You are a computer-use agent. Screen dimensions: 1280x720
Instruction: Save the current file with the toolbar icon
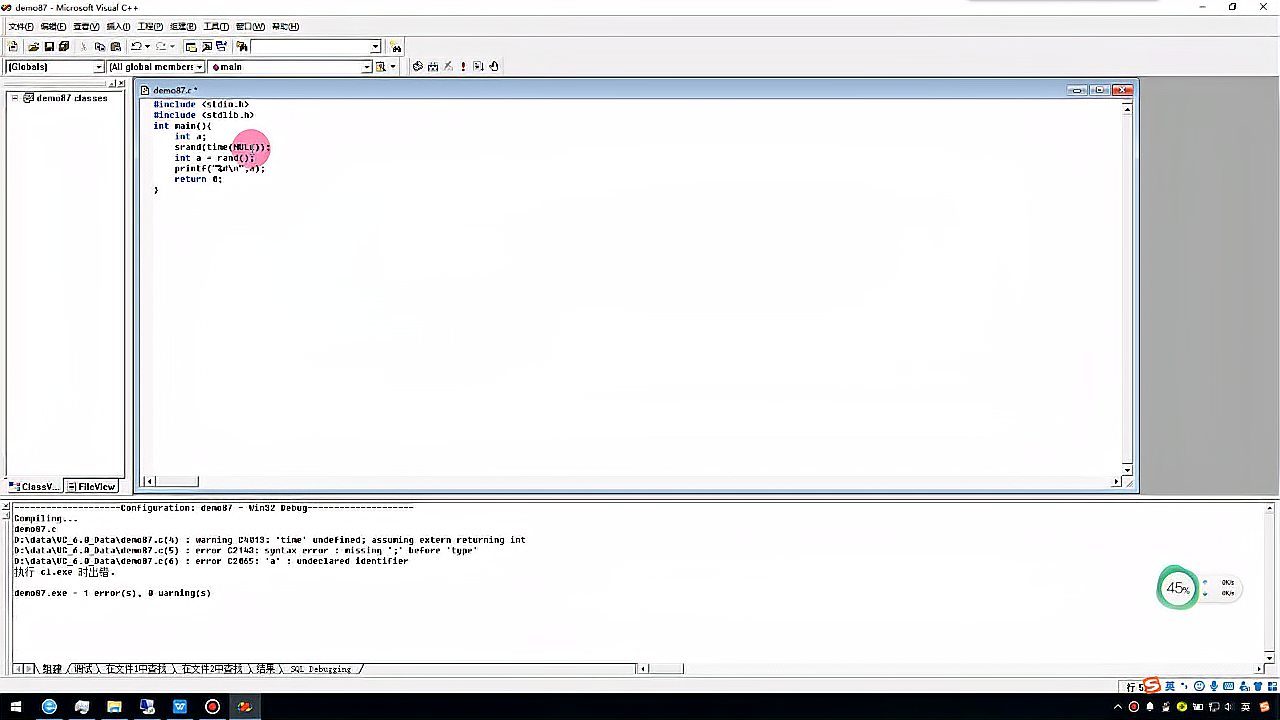49,46
